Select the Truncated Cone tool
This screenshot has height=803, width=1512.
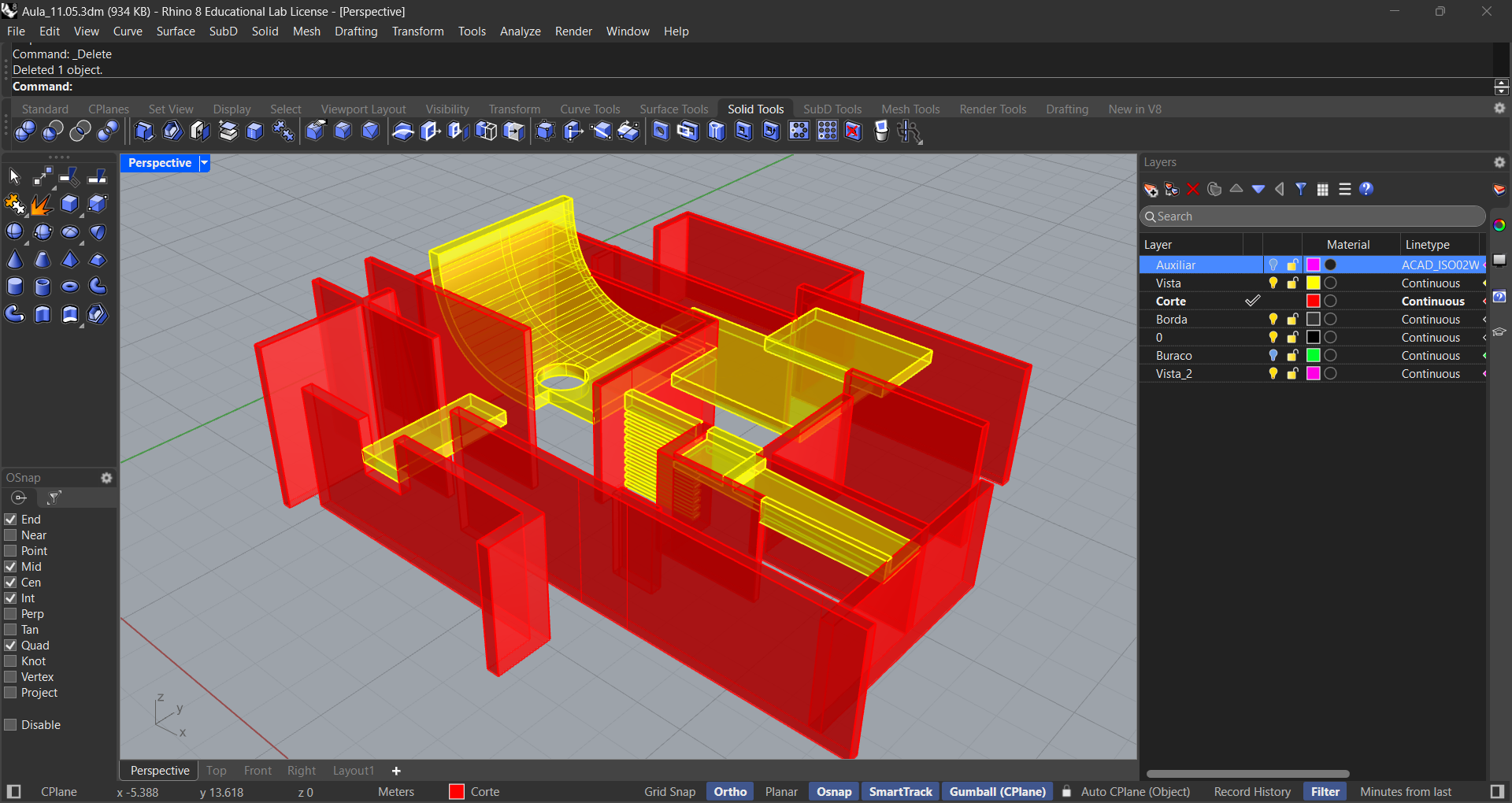click(x=43, y=260)
